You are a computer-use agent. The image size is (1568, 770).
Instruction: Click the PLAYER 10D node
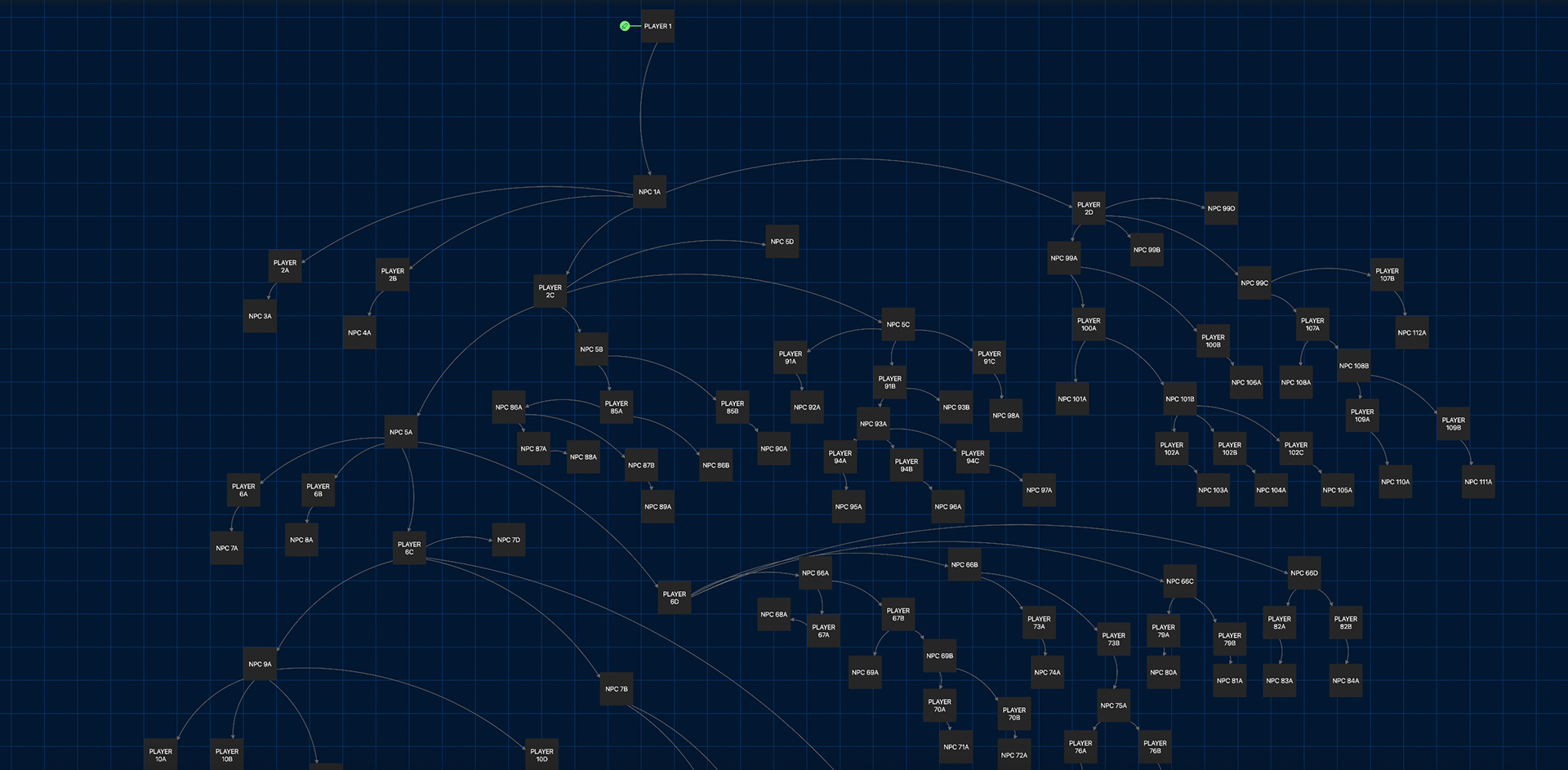pyautogui.click(x=541, y=755)
